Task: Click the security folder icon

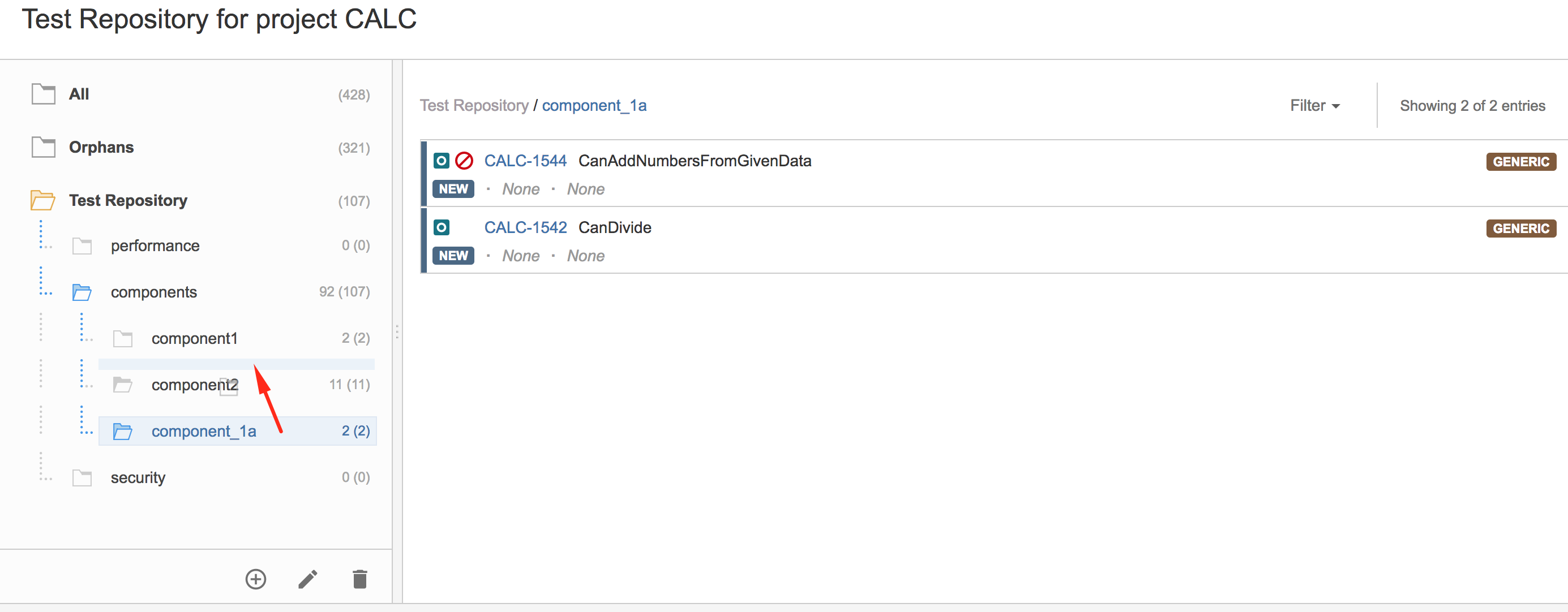Action: click(x=82, y=477)
